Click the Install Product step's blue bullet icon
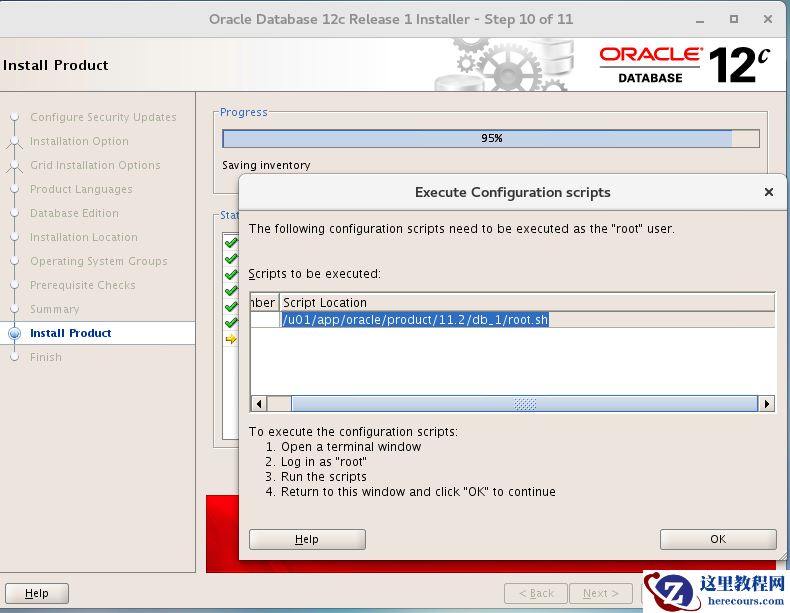The height and width of the screenshot is (613, 790). (15, 333)
